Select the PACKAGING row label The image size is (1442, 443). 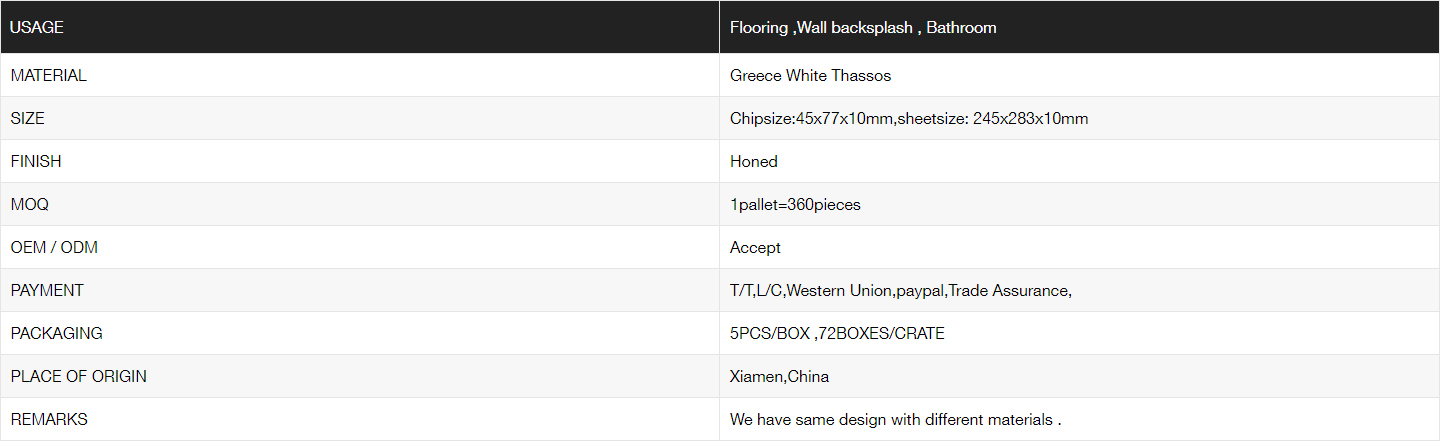coord(57,333)
